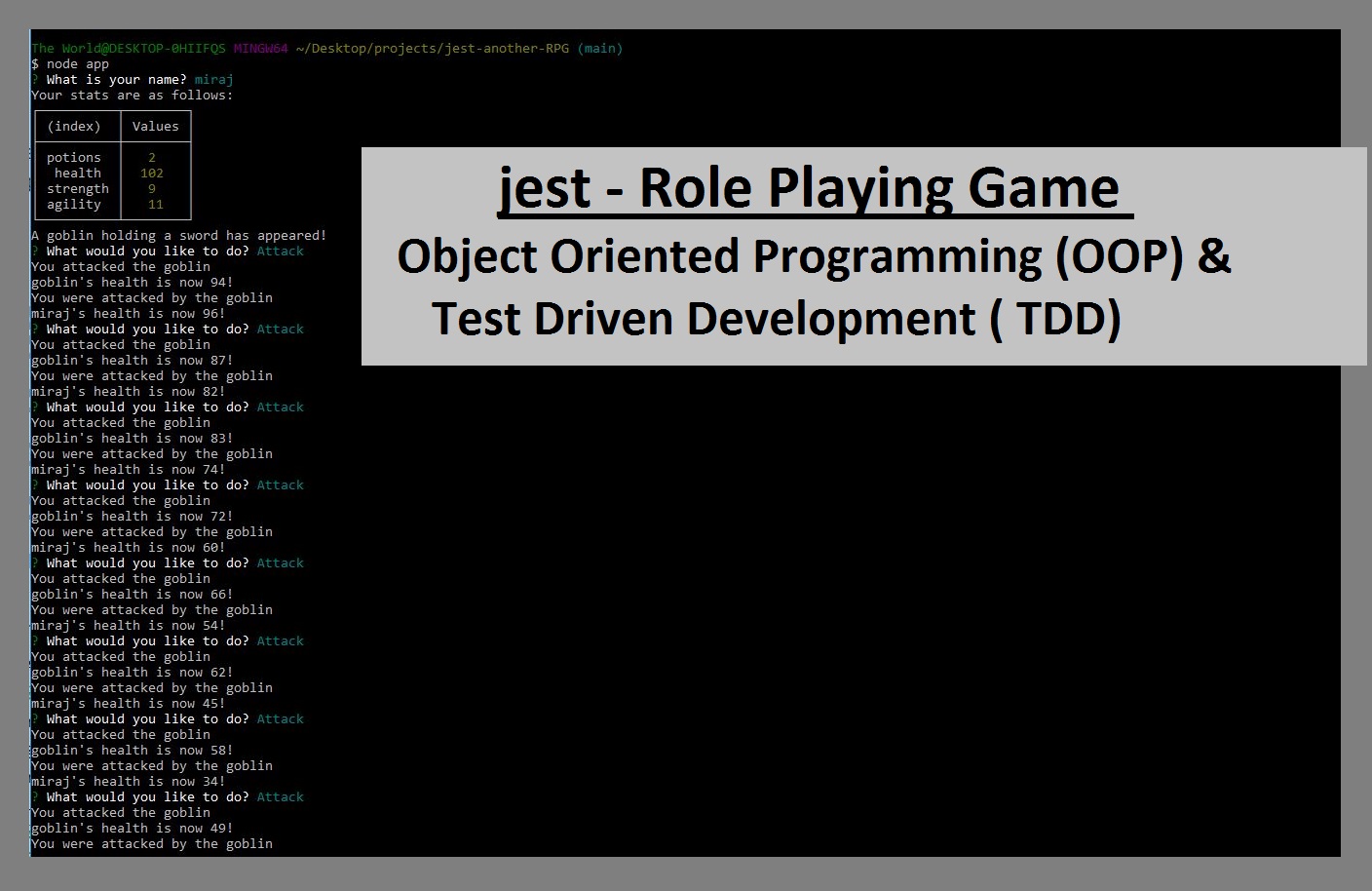Click the 'MINGW64' text in the prompt
This screenshot has height=891, width=1372.
(x=261, y=48)
